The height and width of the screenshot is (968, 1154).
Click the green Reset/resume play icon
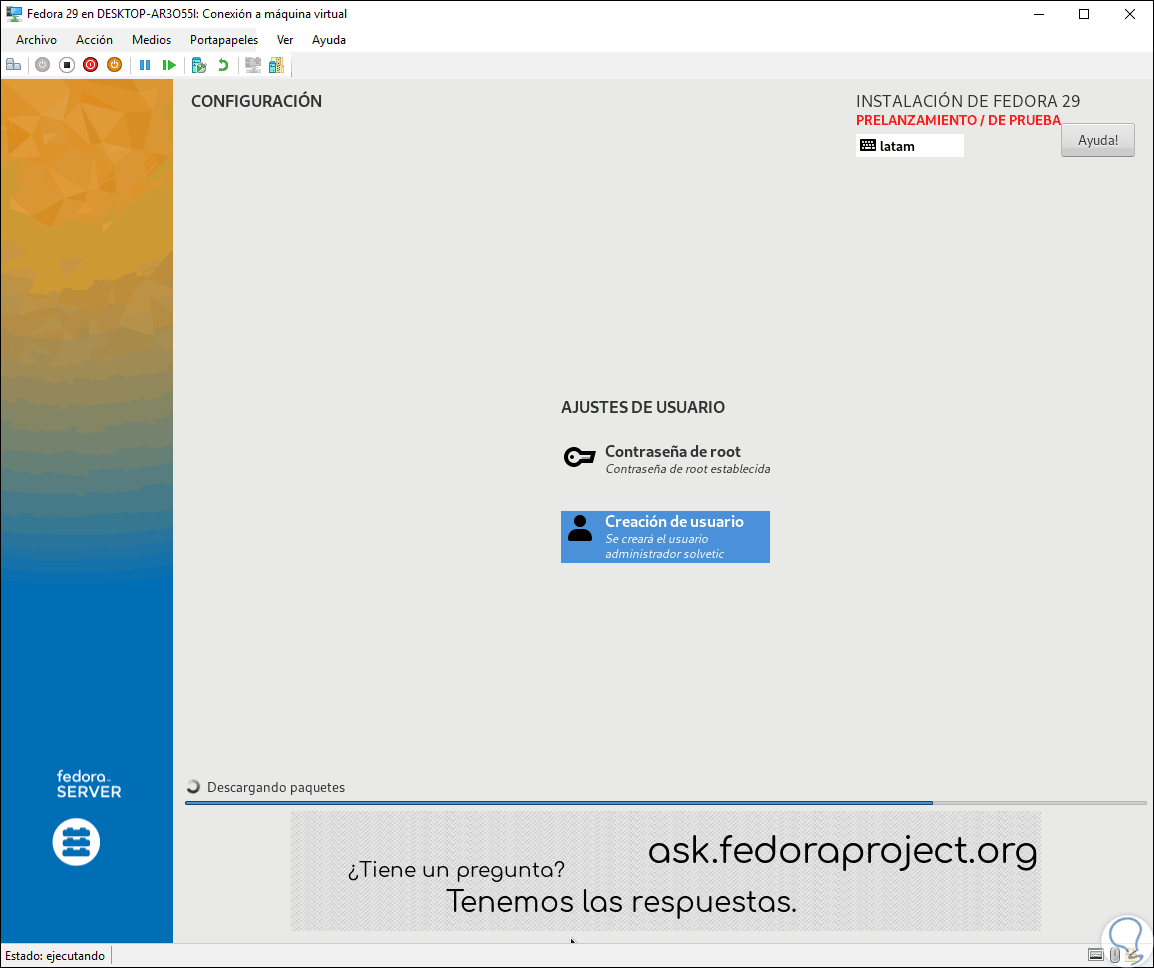pyautogui.click(x=169, y=66)
